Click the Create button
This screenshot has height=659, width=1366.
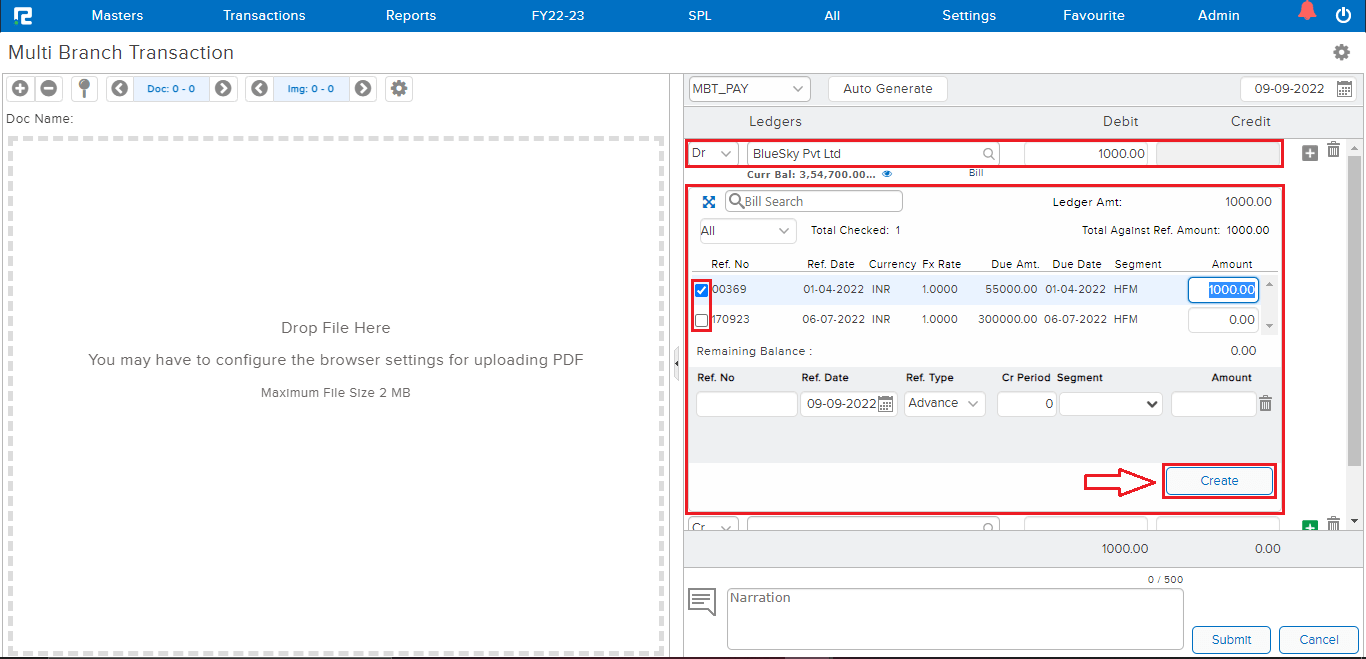coord(1219,481)
